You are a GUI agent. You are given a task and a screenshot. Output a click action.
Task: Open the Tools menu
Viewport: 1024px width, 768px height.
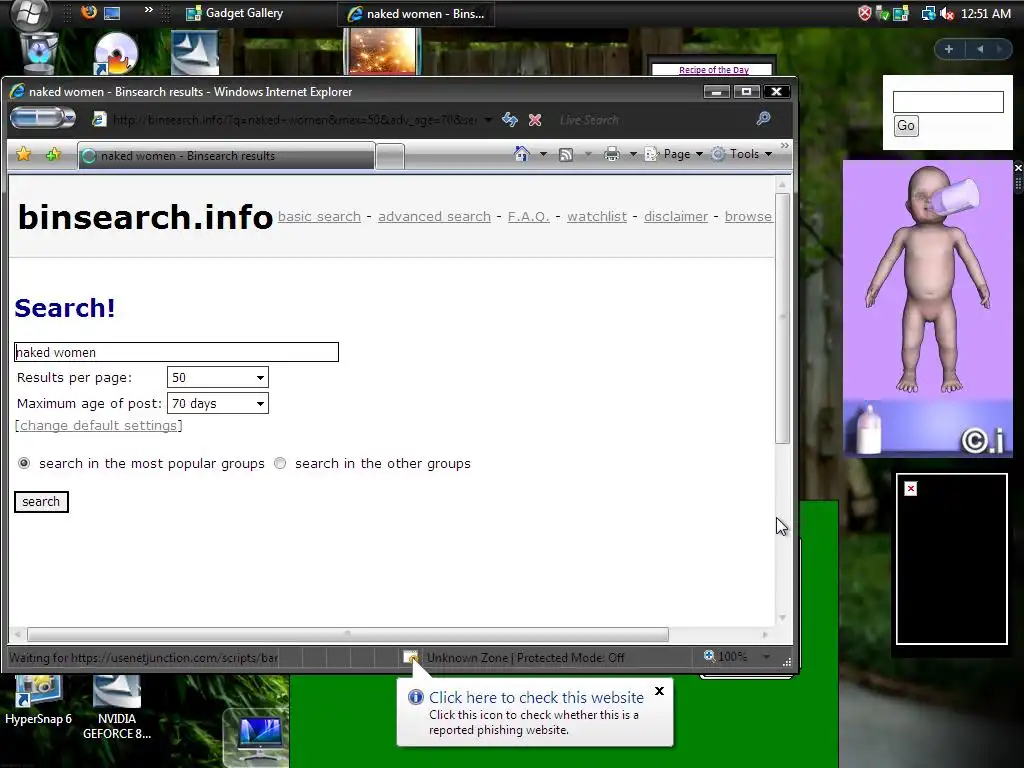pyautogui.click(x=742, y=154)
